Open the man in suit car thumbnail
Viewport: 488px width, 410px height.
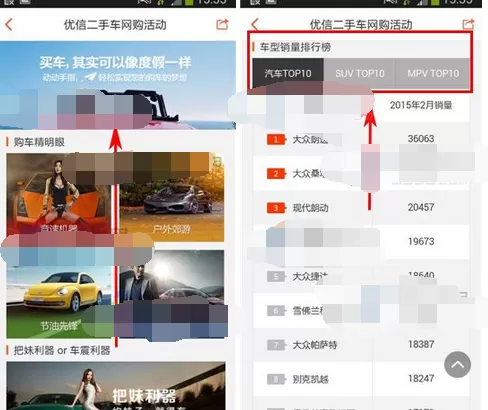point(172,293)
